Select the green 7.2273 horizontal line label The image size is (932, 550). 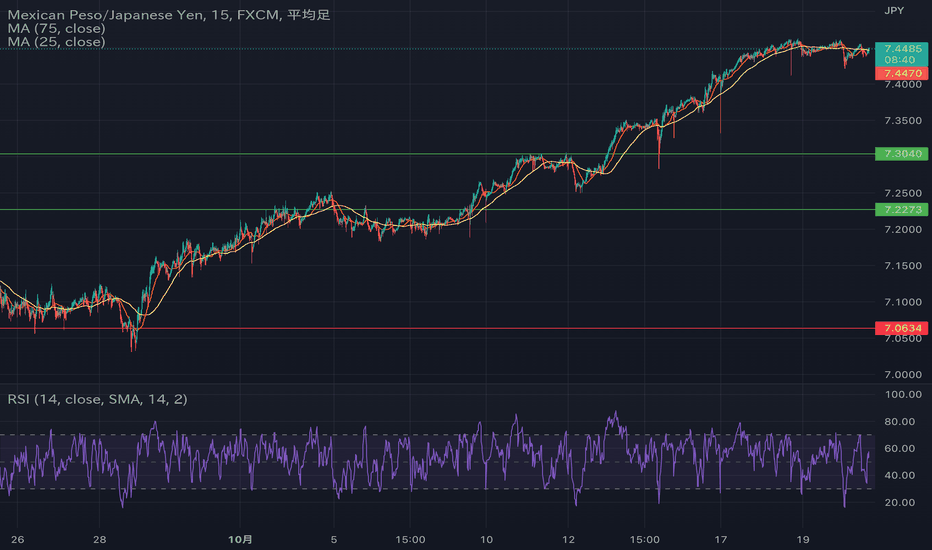click(x=902, y=209)
